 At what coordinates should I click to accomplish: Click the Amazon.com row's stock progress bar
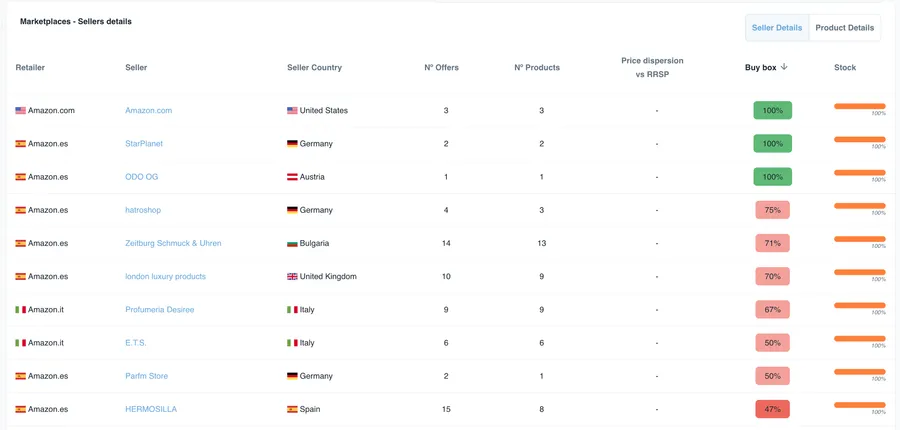point(859,106)
